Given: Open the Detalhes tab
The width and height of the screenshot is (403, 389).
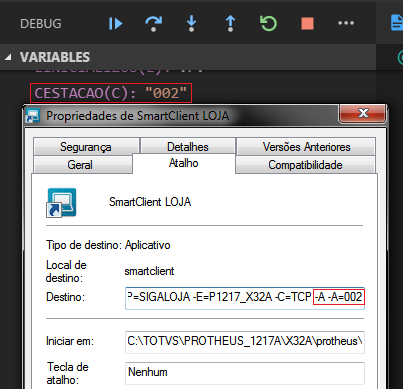Looking at the screenshot, I should (x=188, y=146).
